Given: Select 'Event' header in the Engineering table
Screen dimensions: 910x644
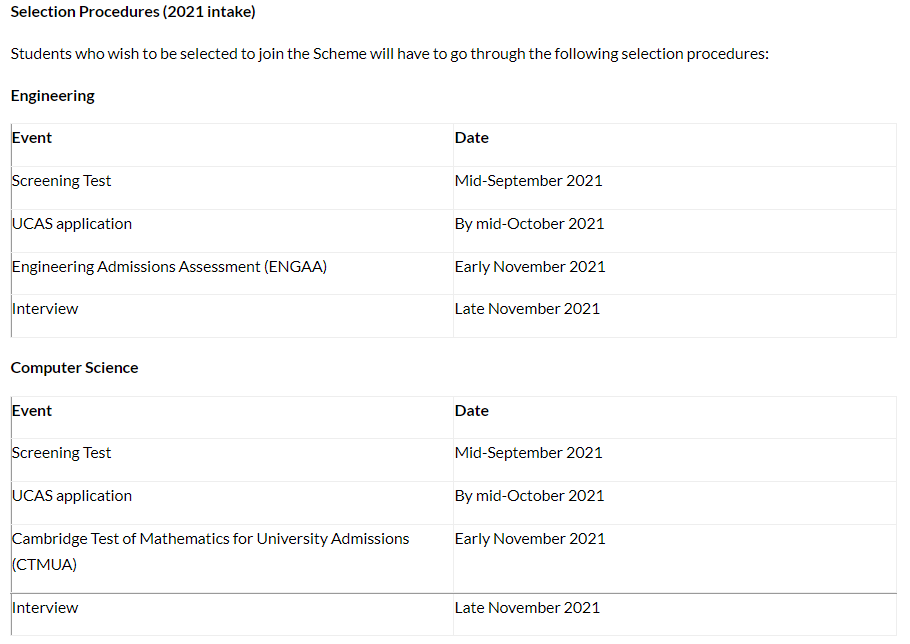Looking at the screenshot, I should click(x=32, y=138).
